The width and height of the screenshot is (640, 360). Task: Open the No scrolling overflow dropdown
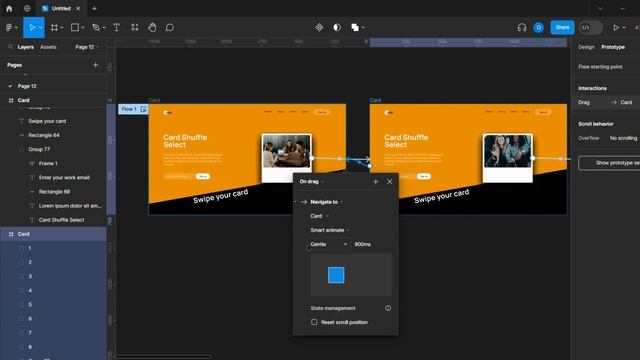624,138
